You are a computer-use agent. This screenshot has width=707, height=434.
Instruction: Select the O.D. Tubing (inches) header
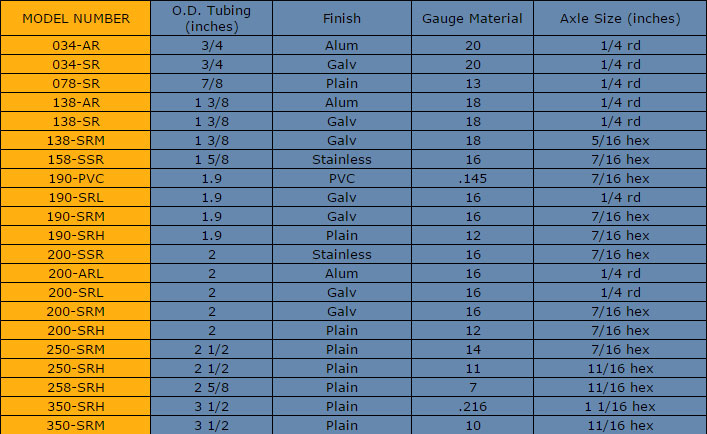(x=211, y=18)
